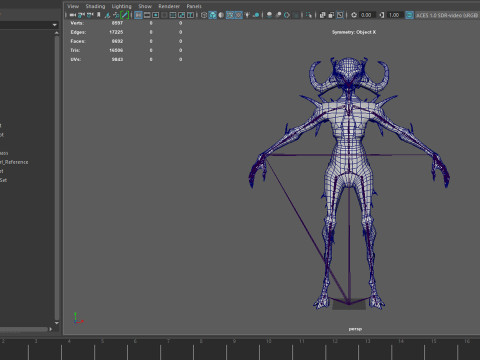
Task: Open the ACES 1.0 SDR-video view transform dropdown
Action: pyautogui.click(x=447, y=15)
